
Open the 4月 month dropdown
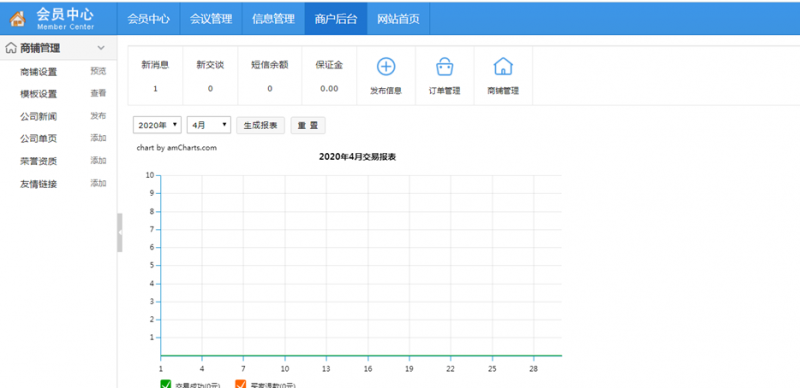(209, 125)
